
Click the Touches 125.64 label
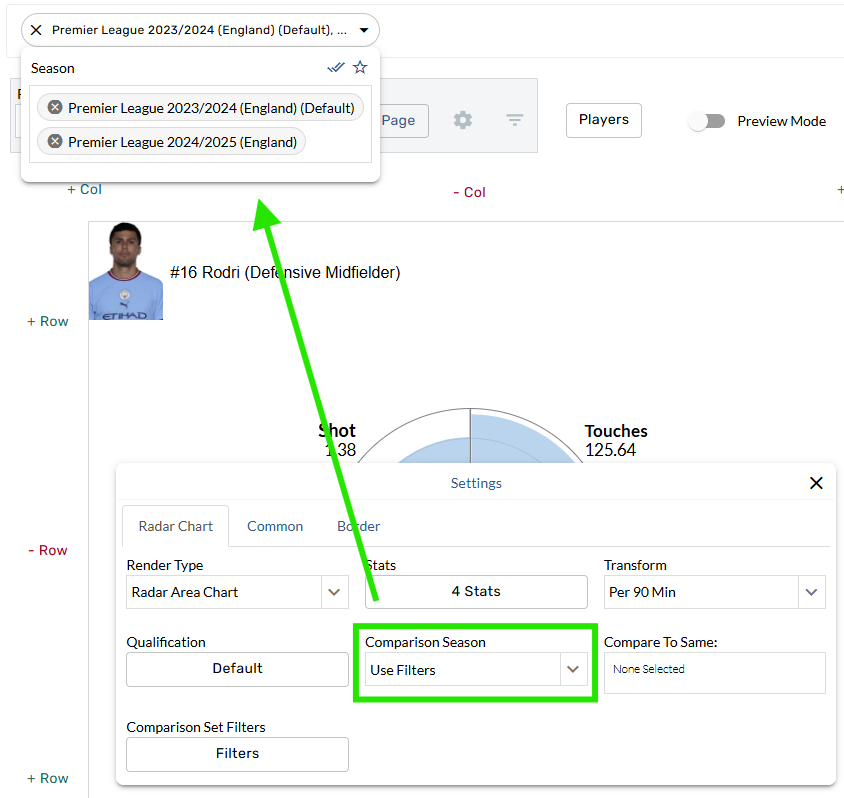coord(616,441)
